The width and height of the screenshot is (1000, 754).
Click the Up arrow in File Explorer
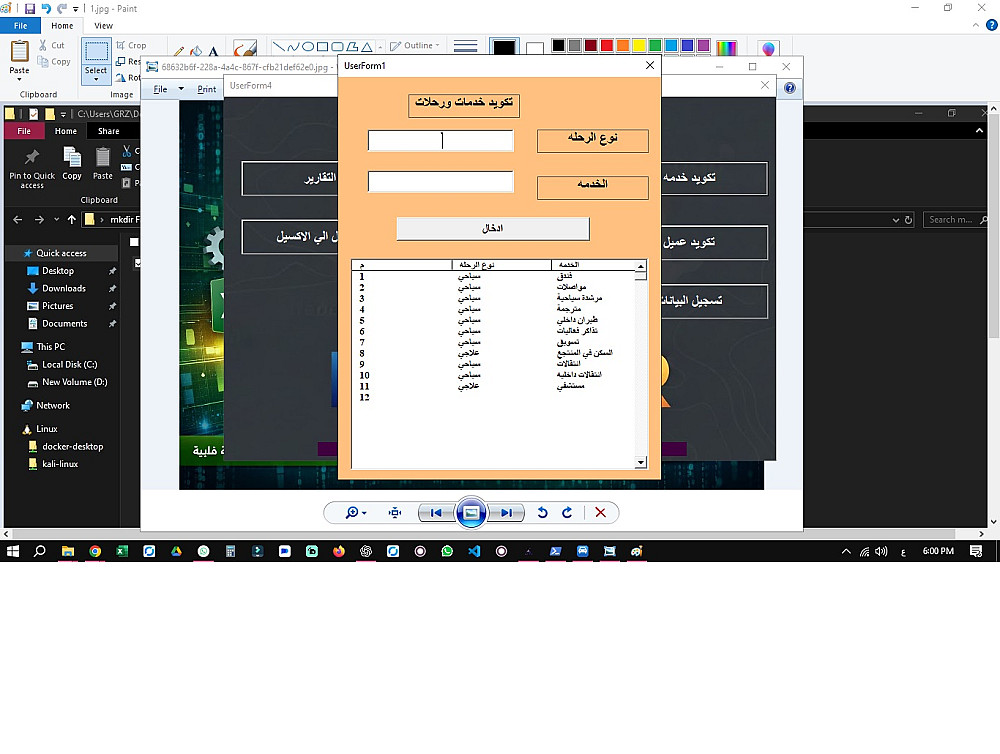(x=71, y=219)
